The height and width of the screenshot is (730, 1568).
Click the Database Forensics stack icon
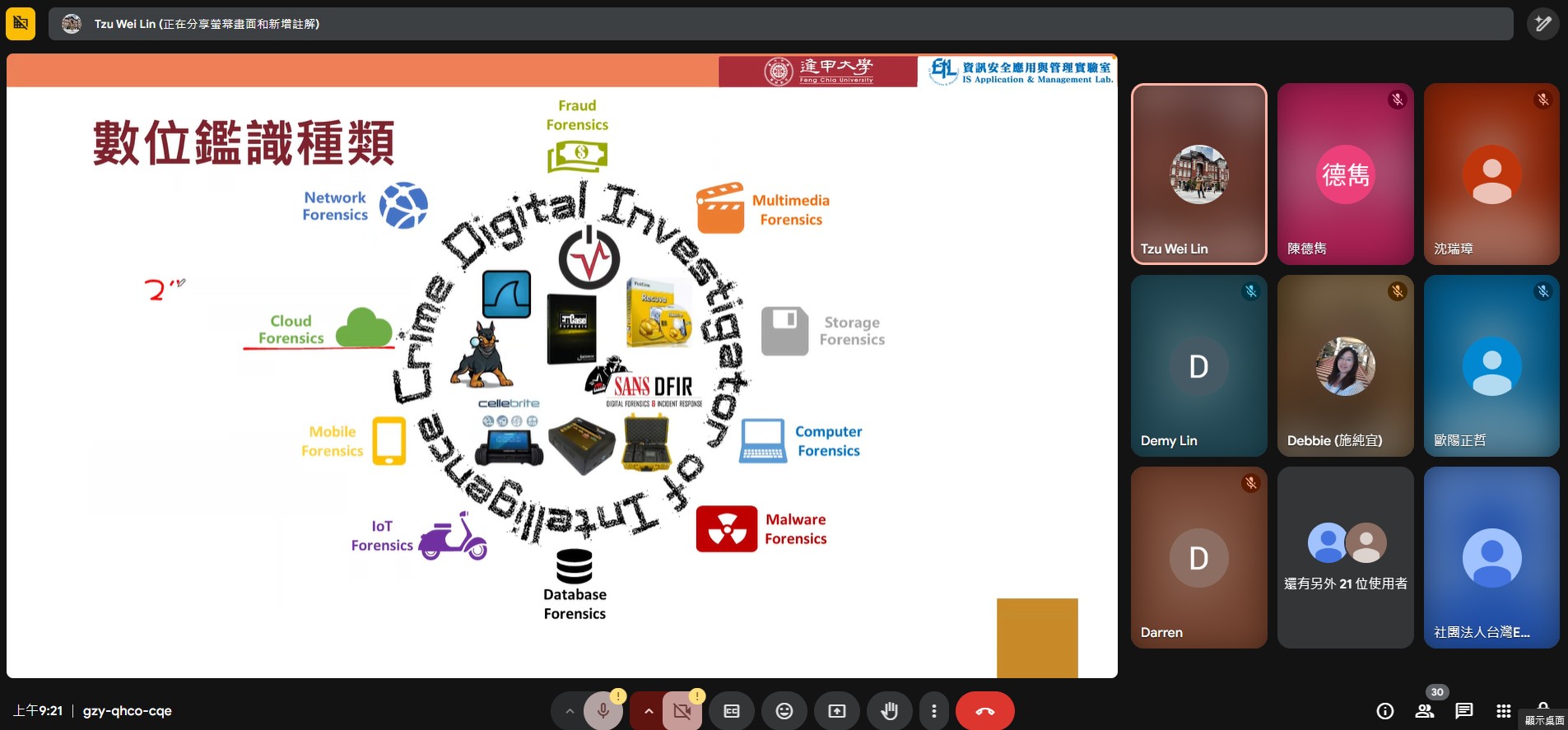(x=575, y=565)
